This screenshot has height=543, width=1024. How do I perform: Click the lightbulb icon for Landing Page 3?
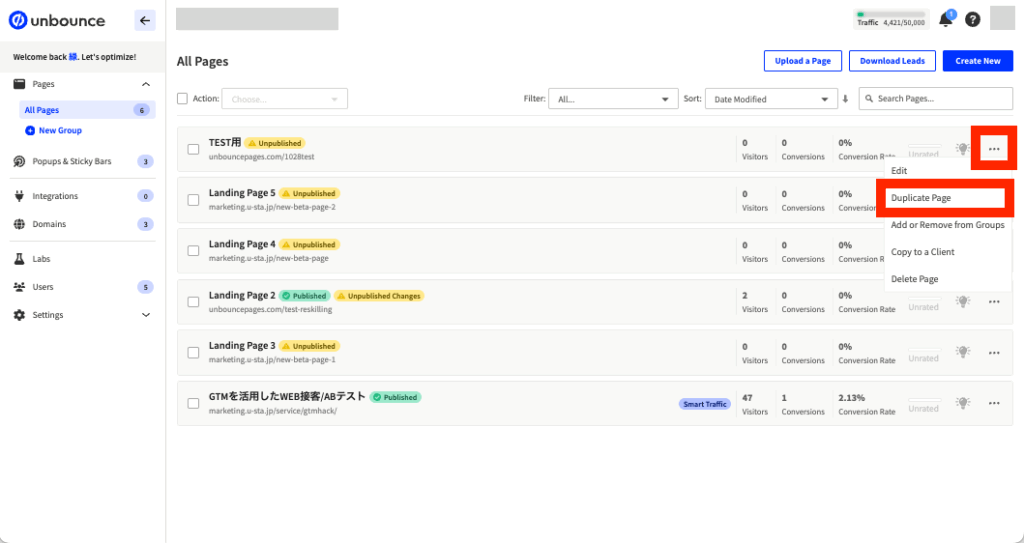point(962,352)
